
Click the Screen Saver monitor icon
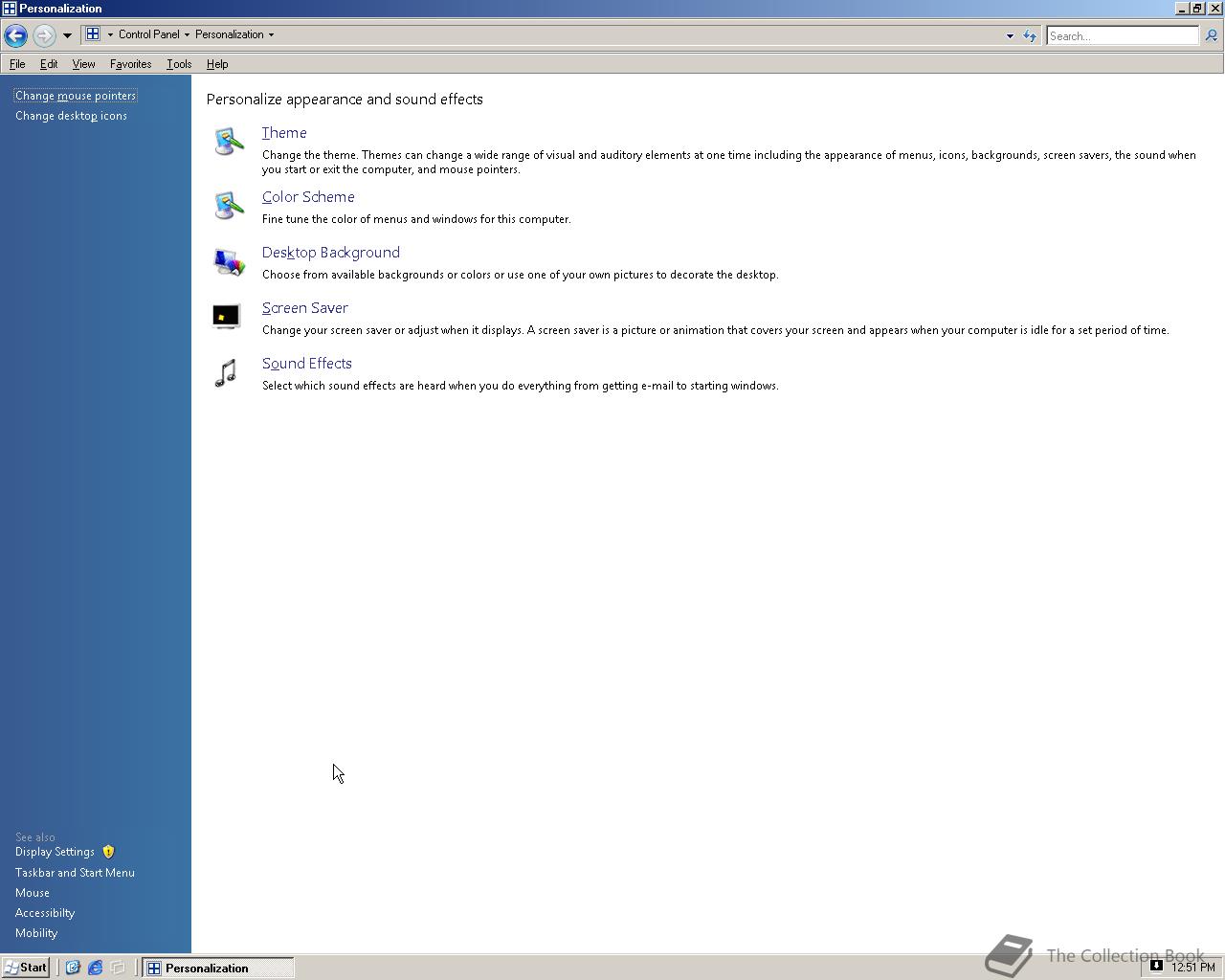(x=226, y=317)
